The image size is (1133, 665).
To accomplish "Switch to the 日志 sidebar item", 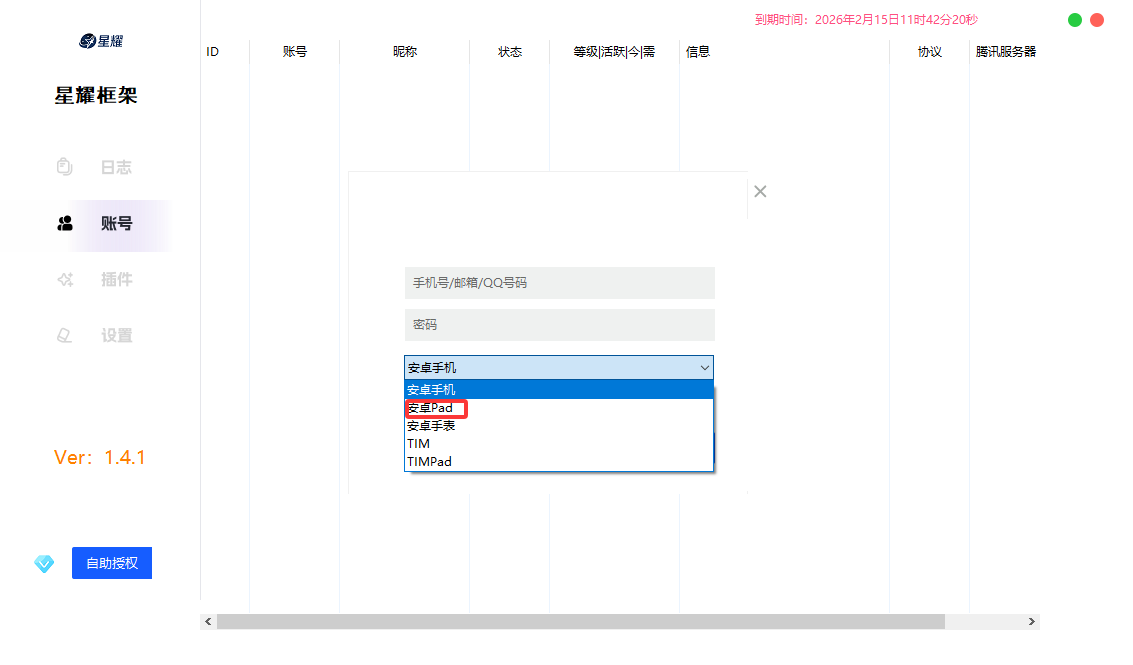I will [x=116, y=167].
